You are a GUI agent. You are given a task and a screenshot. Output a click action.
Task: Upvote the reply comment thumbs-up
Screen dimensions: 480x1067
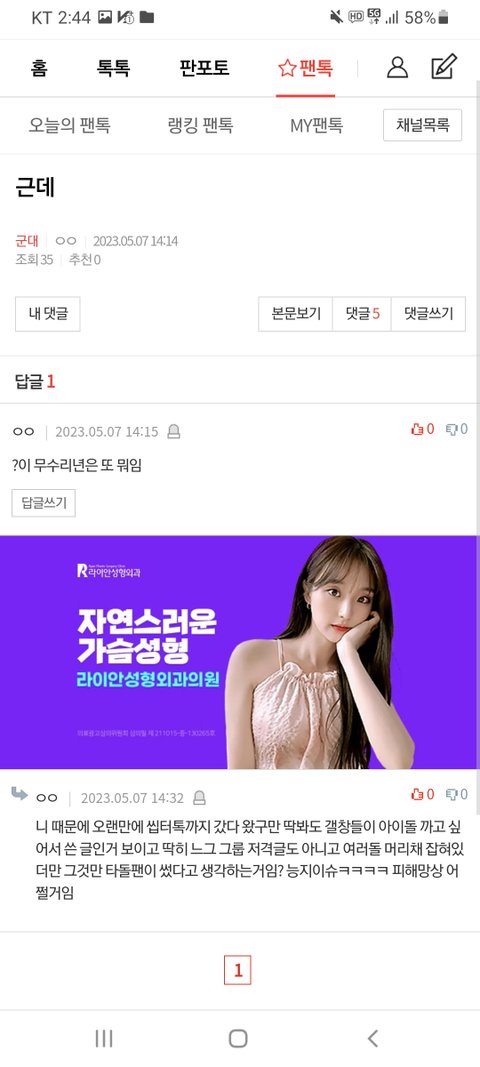click(422, 794)
